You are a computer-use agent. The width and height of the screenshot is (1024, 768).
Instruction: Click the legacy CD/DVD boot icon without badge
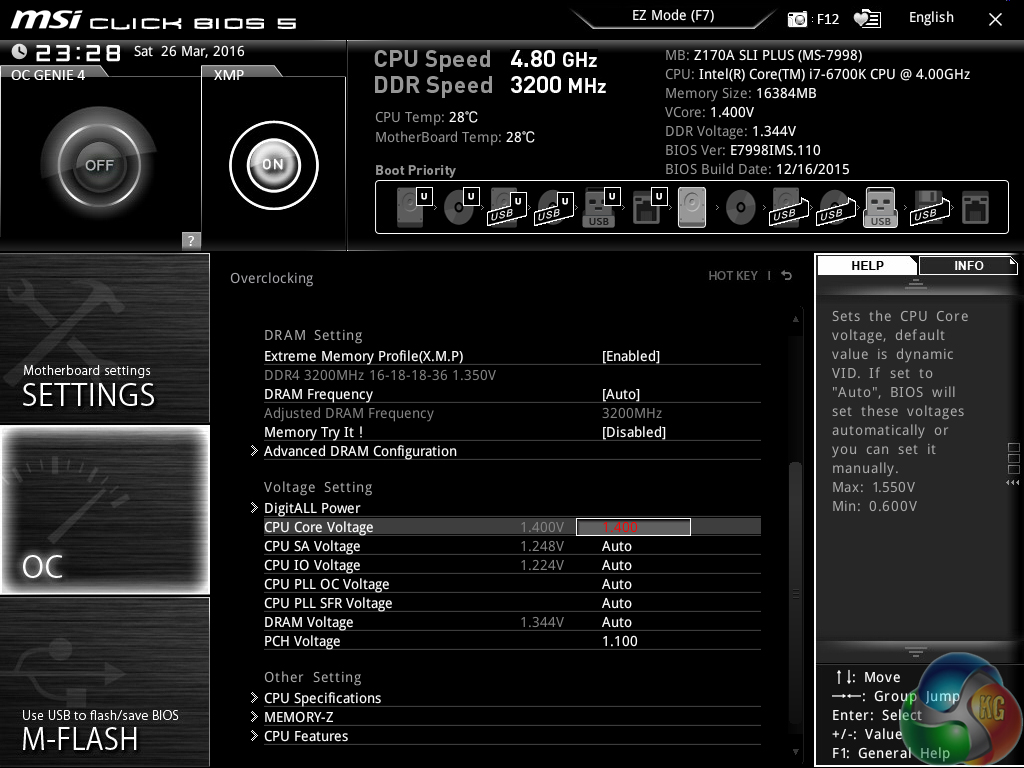point(741,208)
